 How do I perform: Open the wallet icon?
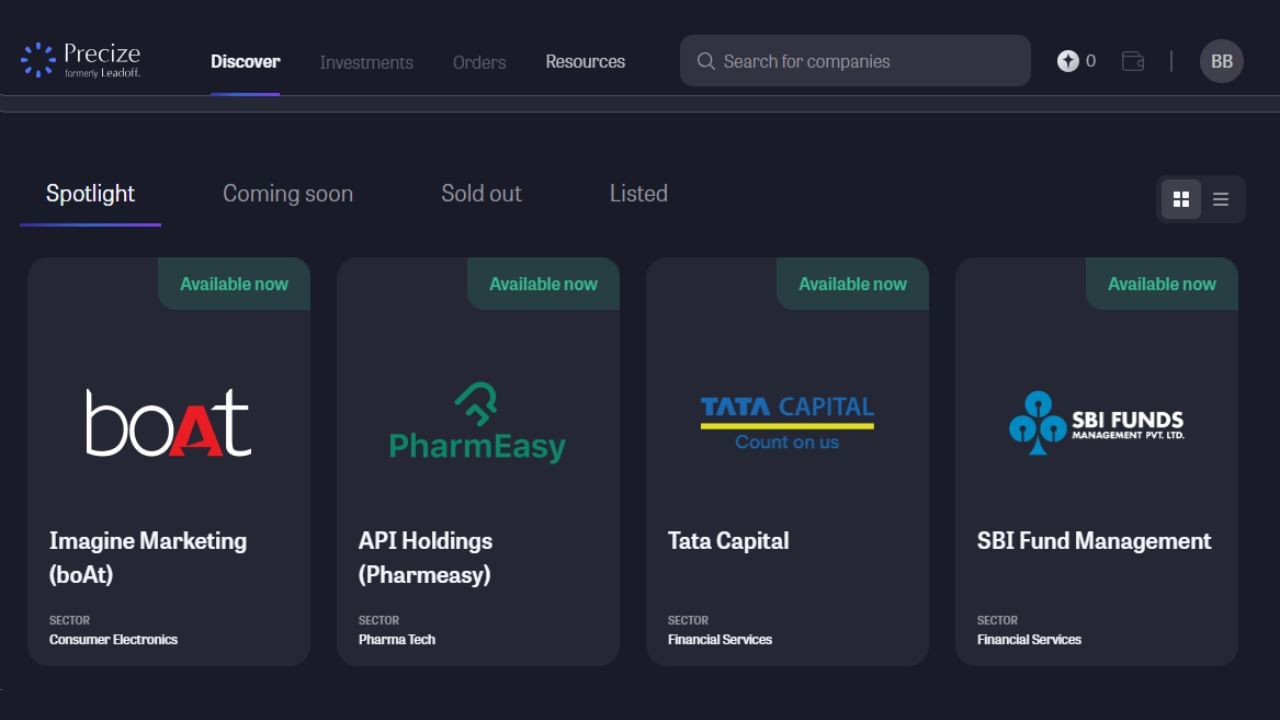pos(1133,61)
